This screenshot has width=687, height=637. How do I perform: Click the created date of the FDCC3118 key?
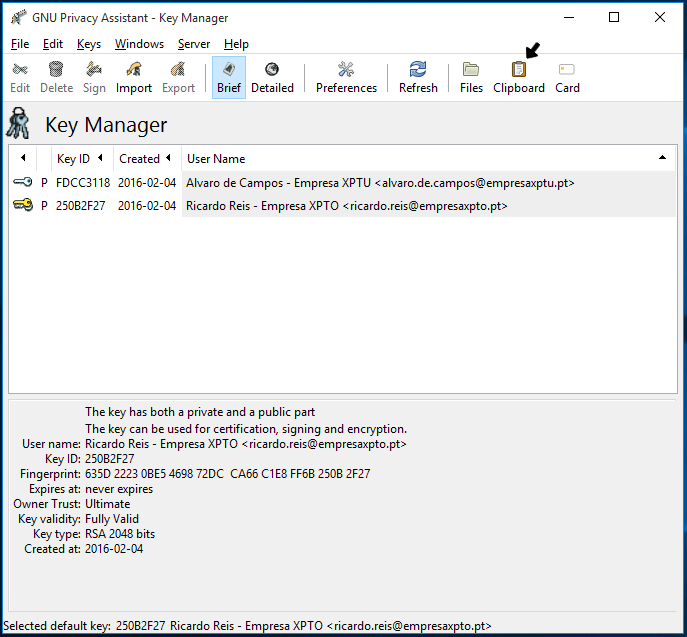(147, 183)
